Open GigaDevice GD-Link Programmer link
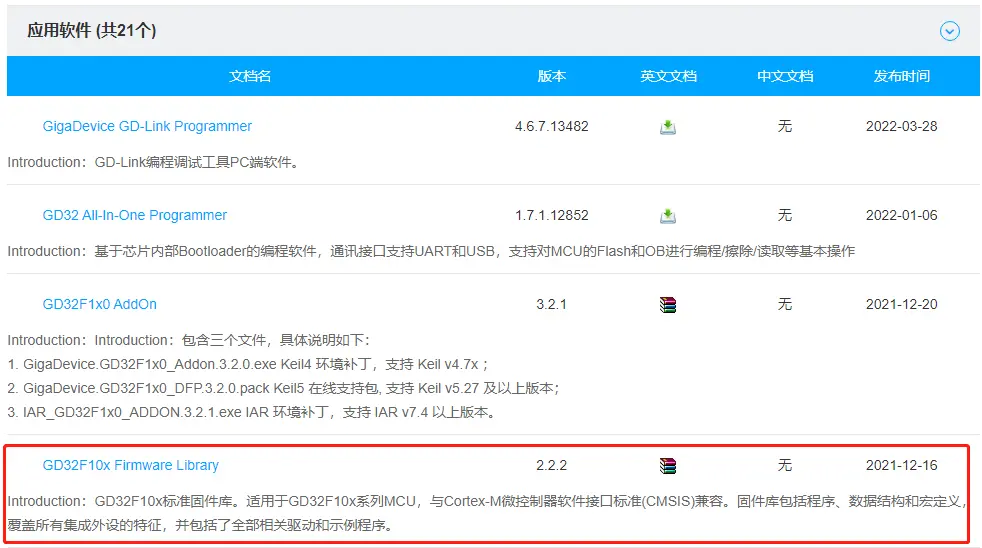The width and height of the screenshot is (982, 548). [147, 127]
